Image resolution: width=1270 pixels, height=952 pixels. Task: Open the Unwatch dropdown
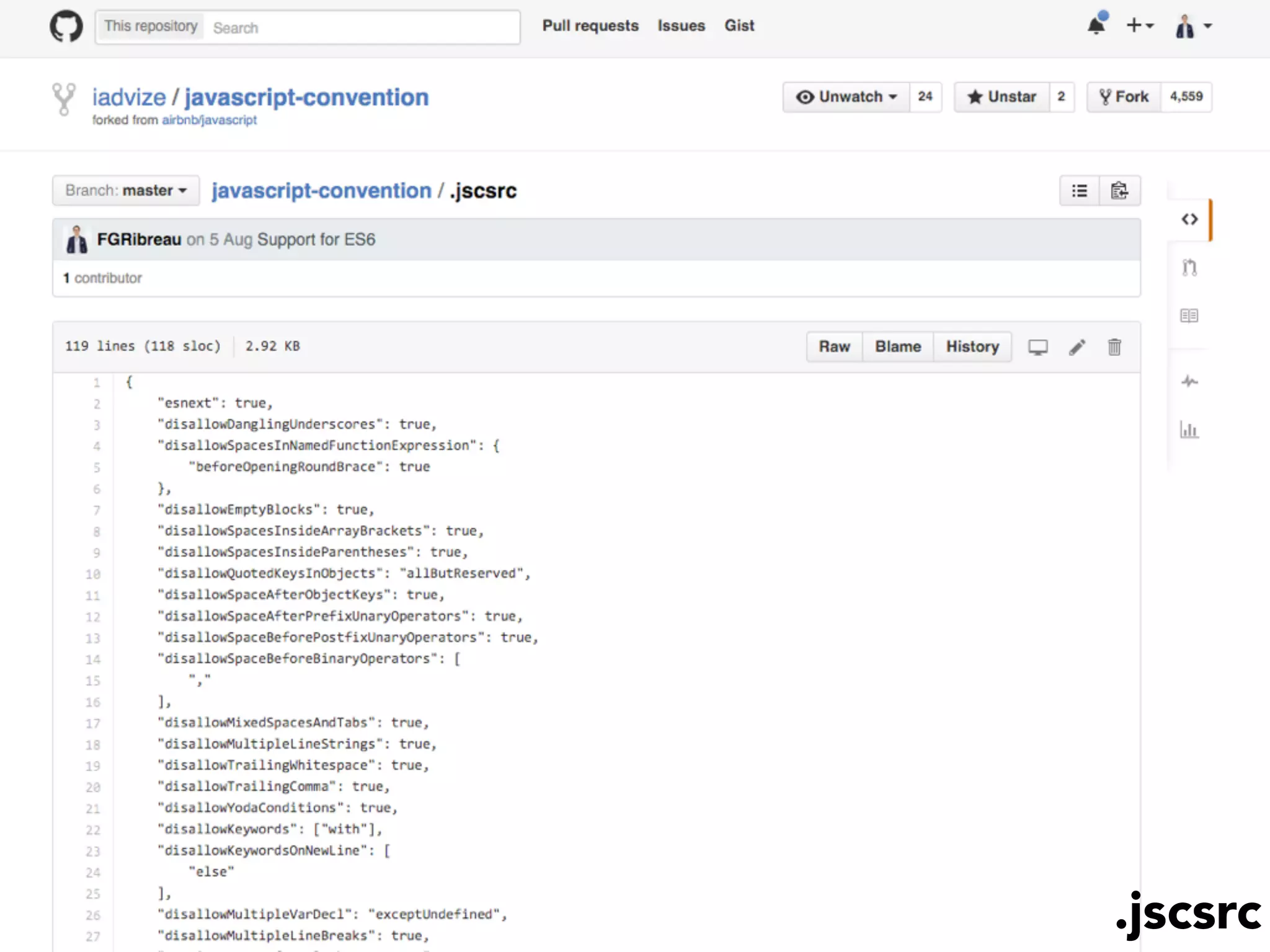point(846,97)
